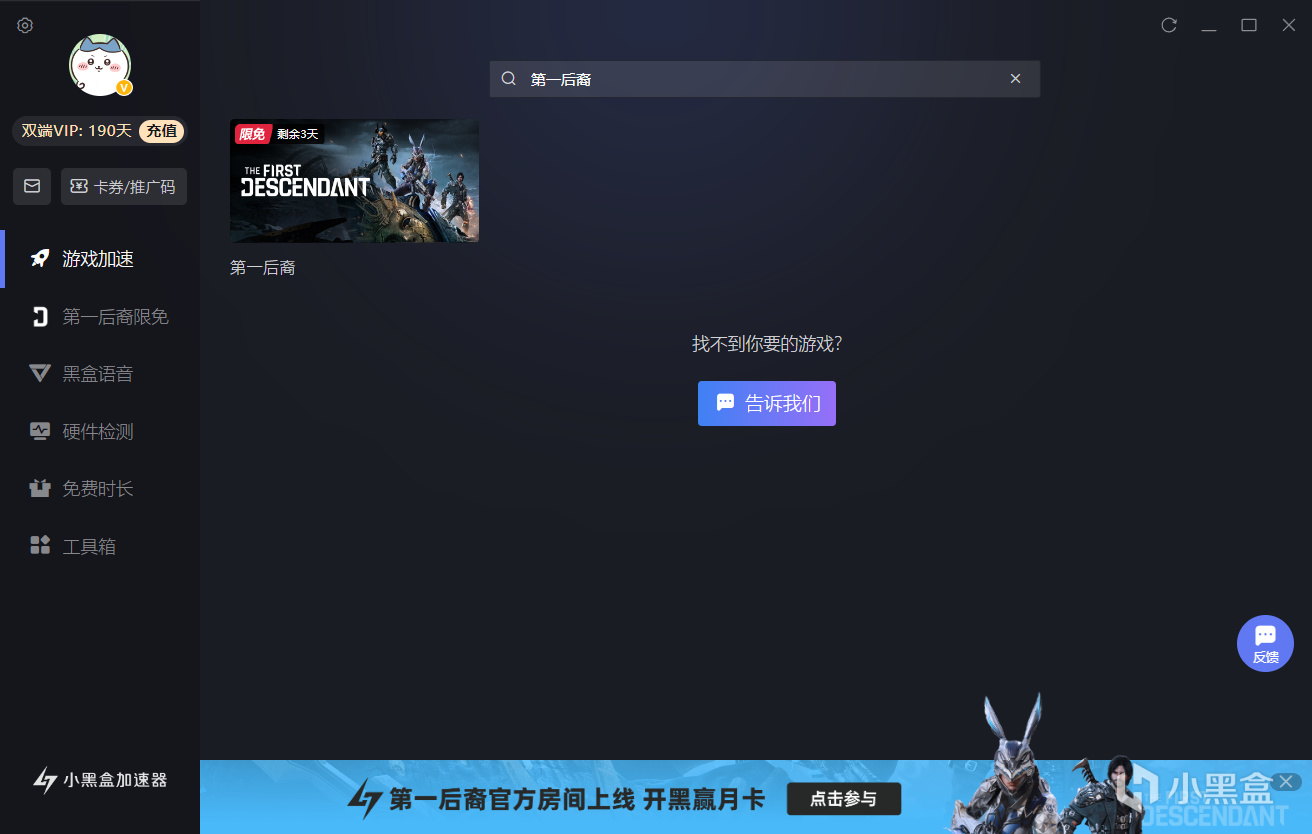The height and width of the screenshot is (834, 1312).
Task: Click the 限免 tag on game card
Action: click(252, 134)
